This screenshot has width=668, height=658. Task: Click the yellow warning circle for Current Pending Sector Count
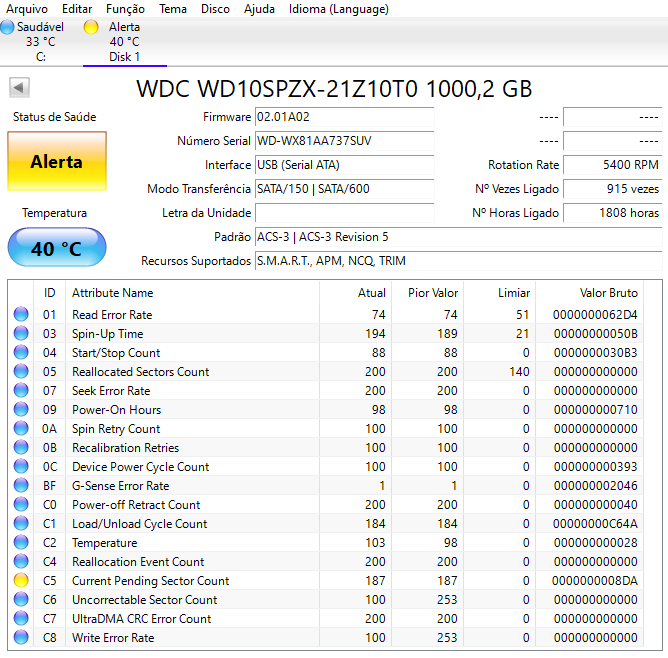coord(21,580)
